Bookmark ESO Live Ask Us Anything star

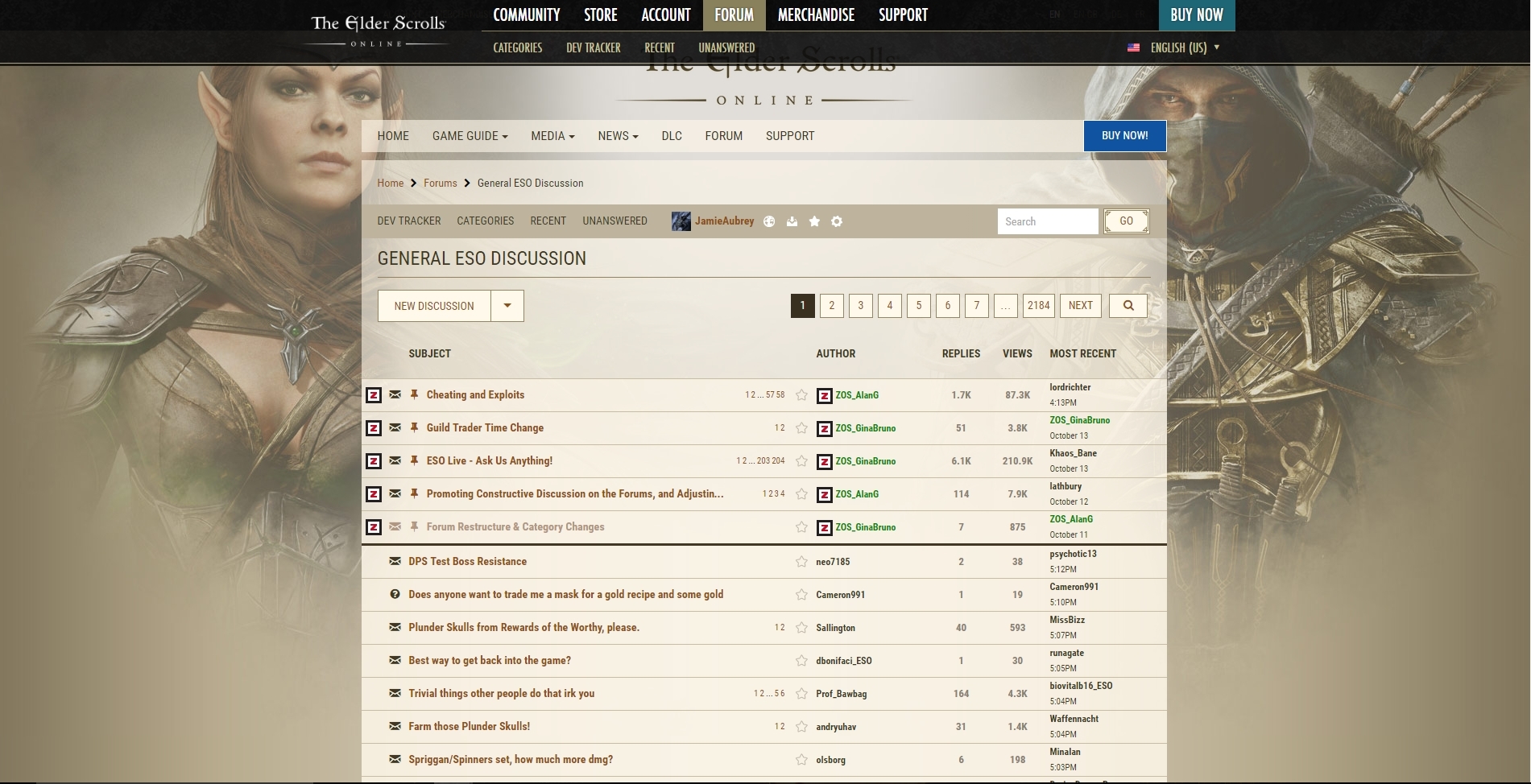click(801, 461)
